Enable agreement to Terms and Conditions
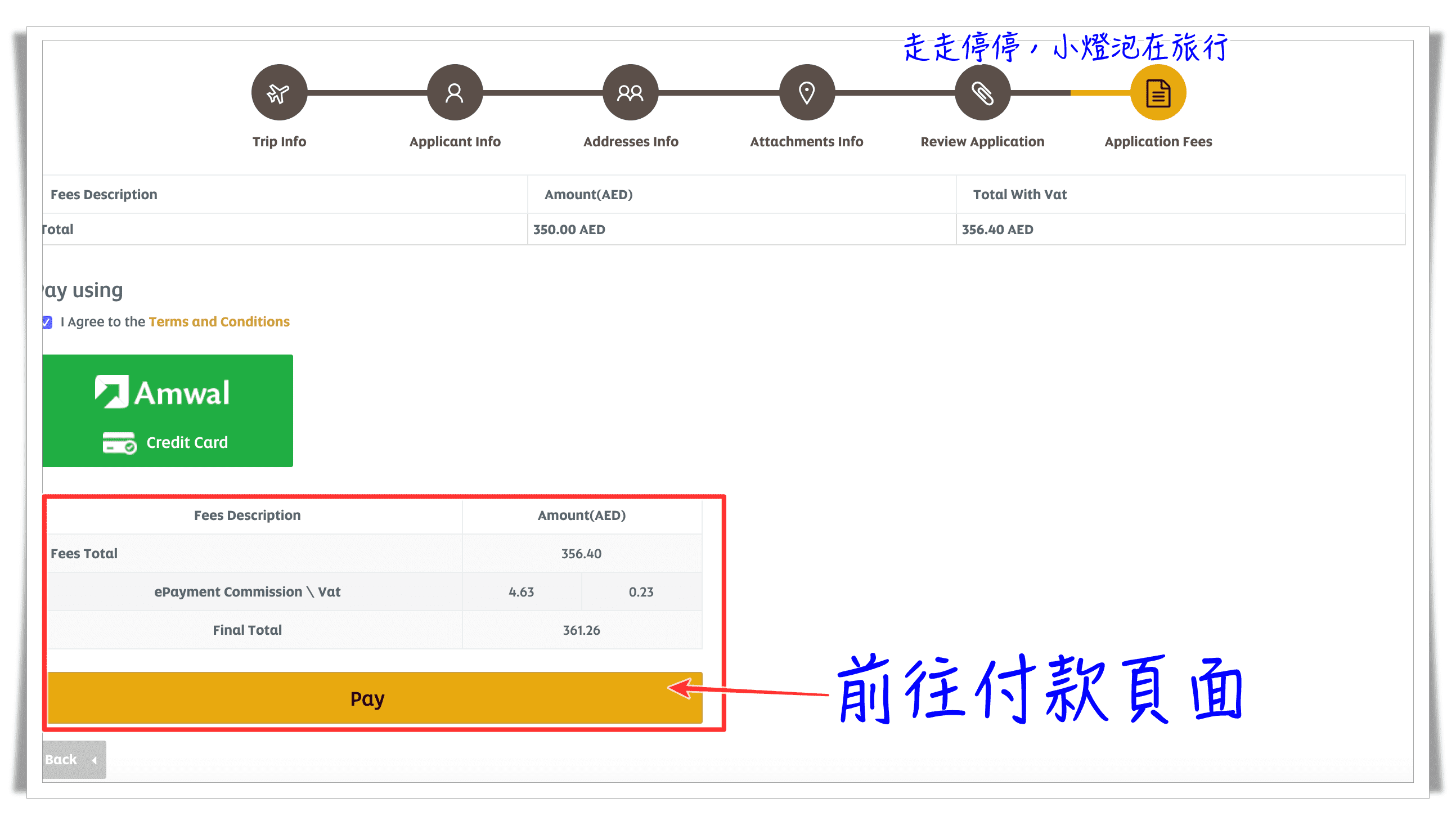The width and height of the screenshot is (1456, 825). coord(43,322)
